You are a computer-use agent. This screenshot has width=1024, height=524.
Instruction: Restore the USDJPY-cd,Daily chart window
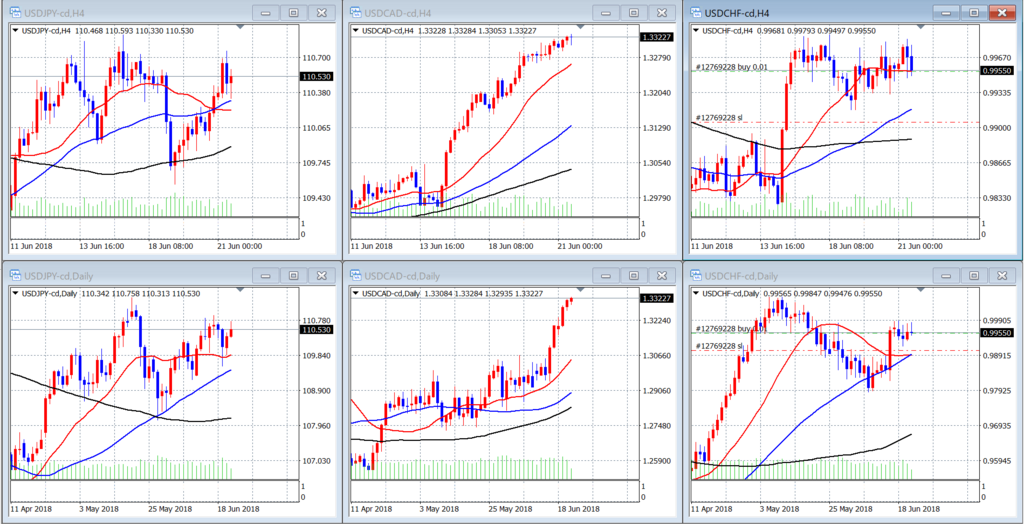click(294, 275)
